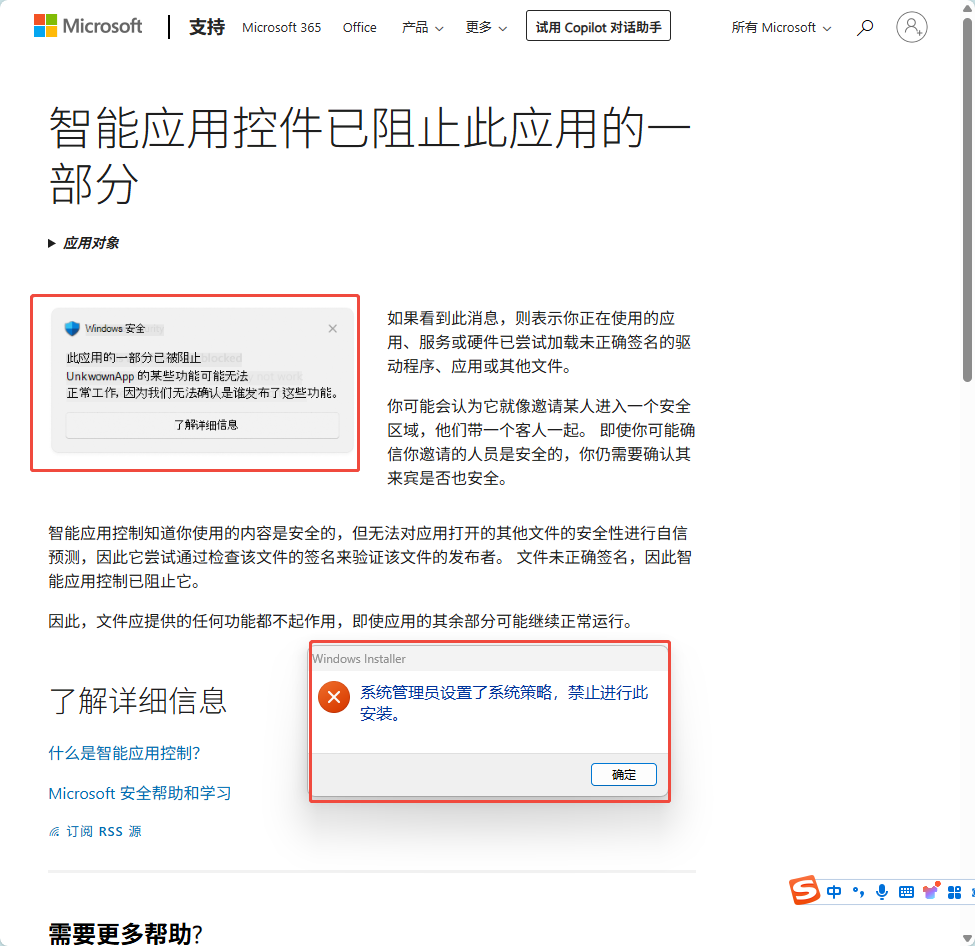
Task: Click the message 系统管理员设置了系统策略
Action: (504, 703)
